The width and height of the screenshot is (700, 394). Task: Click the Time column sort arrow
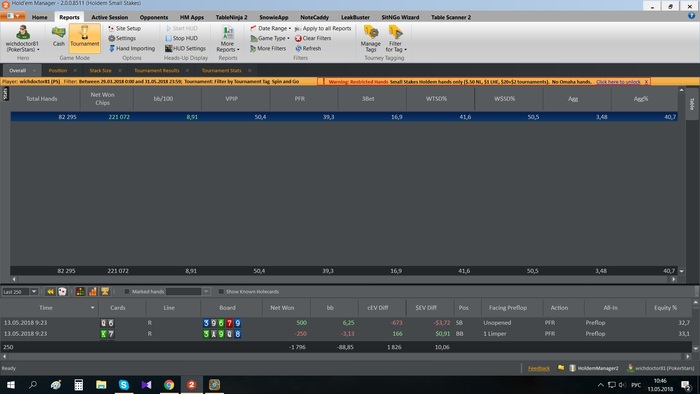tap(92, 308)
